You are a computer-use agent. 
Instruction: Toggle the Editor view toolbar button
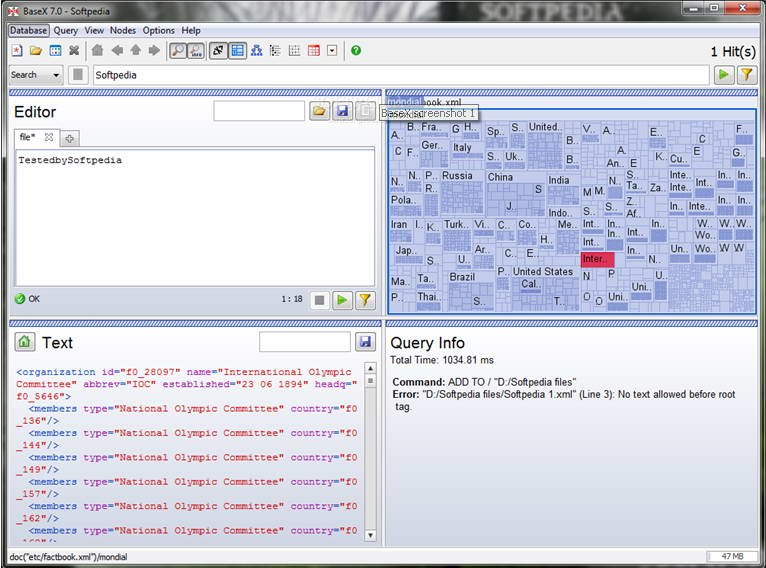[x=218, y=50]
